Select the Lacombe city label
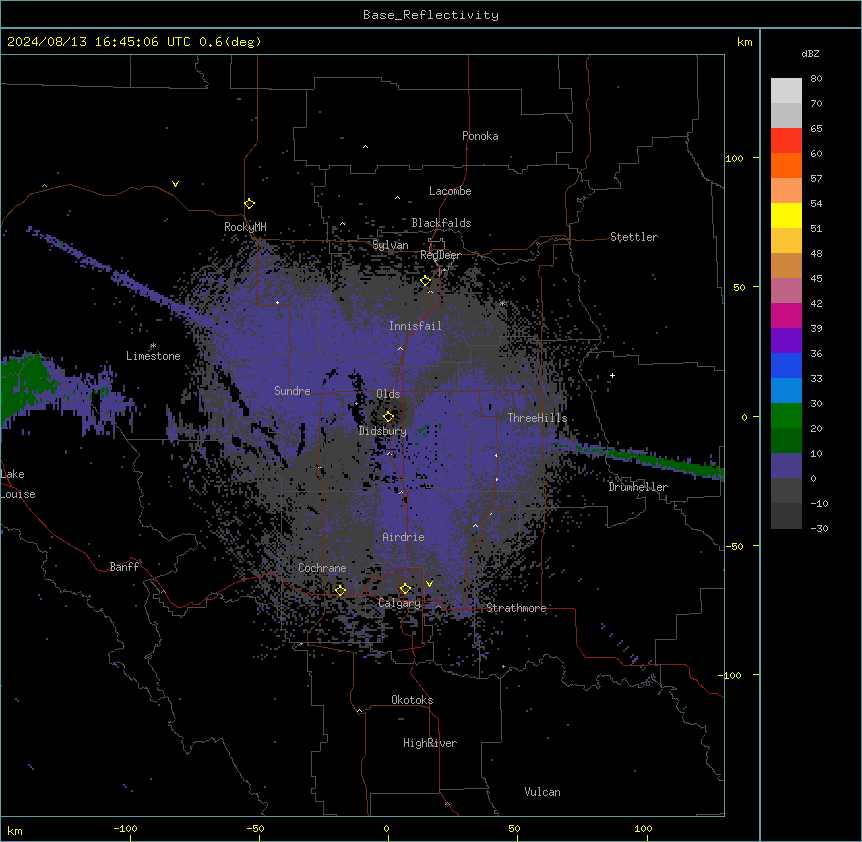 click(450, 191)
